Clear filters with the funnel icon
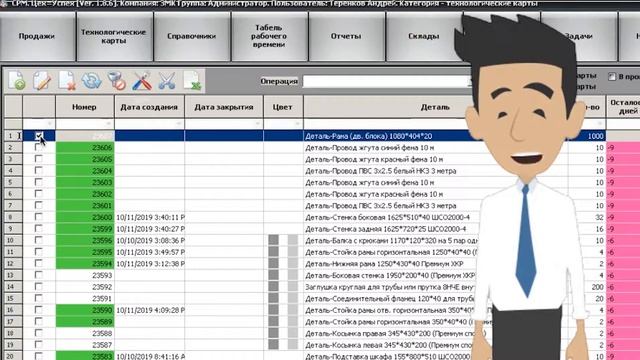 click(117, 80)
